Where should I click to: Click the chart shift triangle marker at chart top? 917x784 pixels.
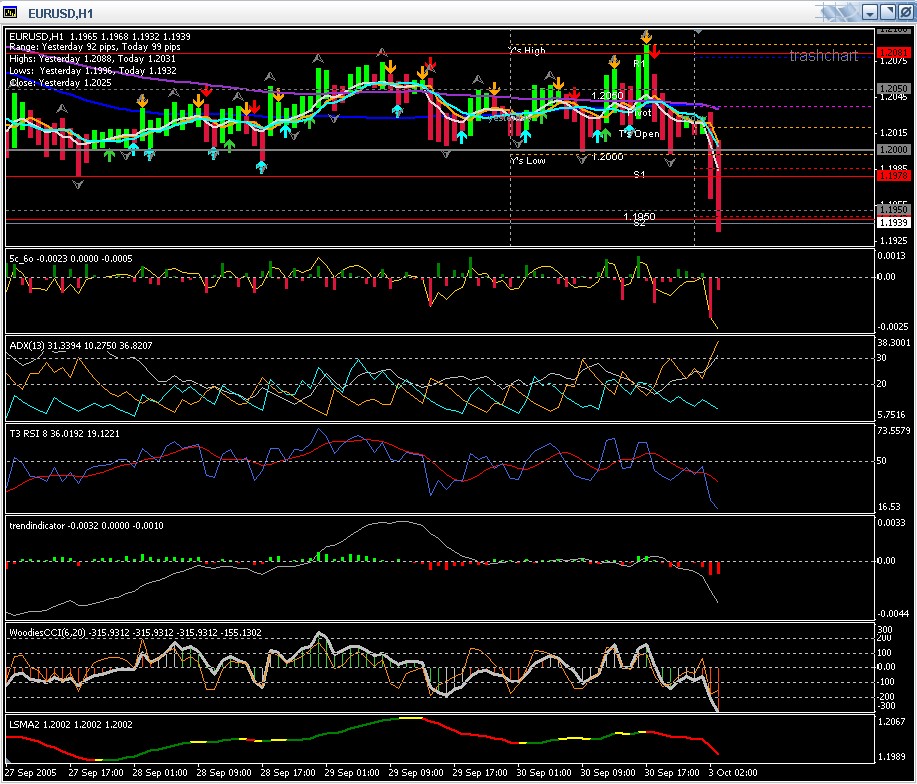(698, 31)
